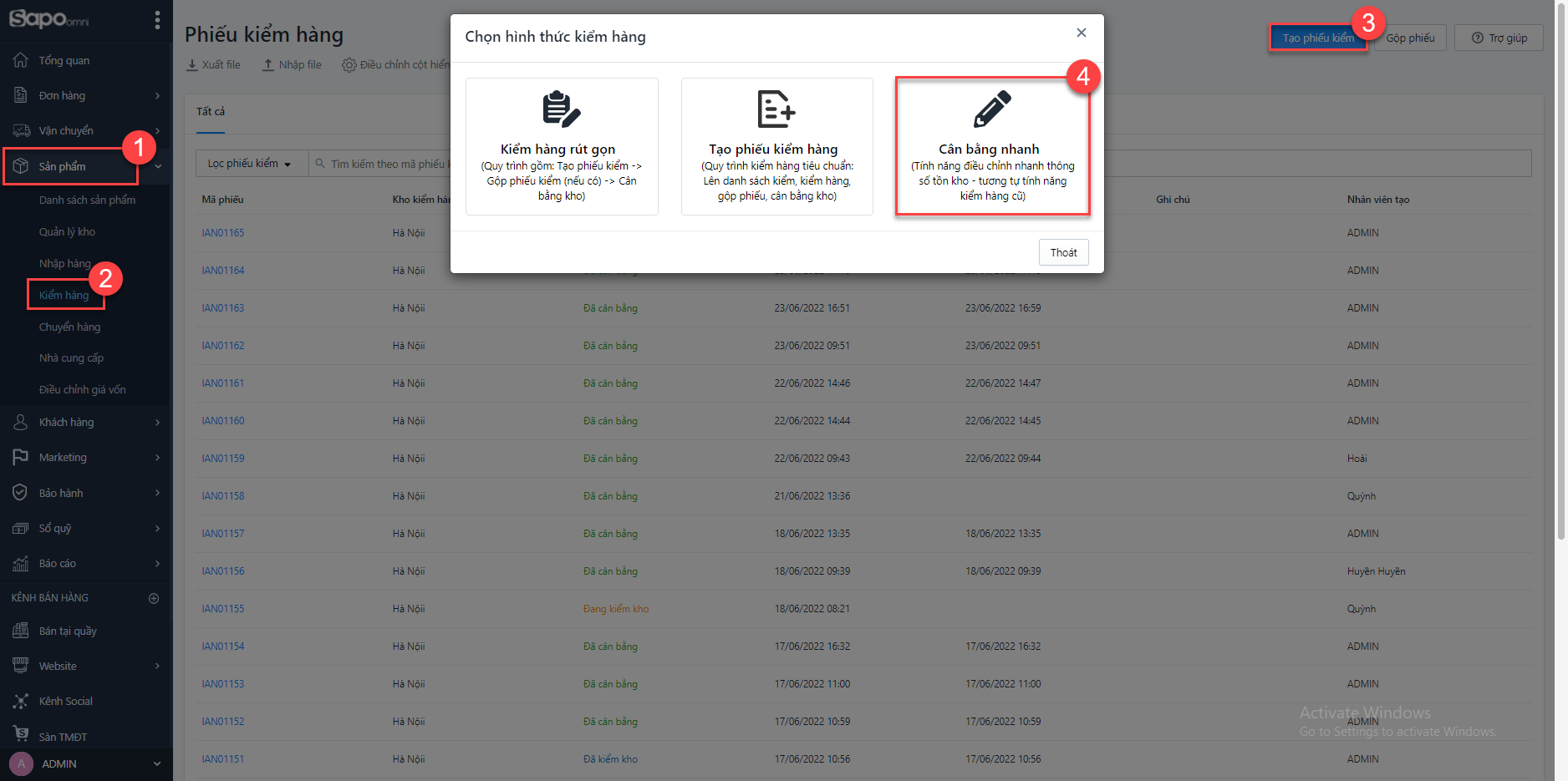This screenshot has width=1568, height=781.
Task: Expand the Sổ quỹ submenu chevron
Action: [157, 529]
